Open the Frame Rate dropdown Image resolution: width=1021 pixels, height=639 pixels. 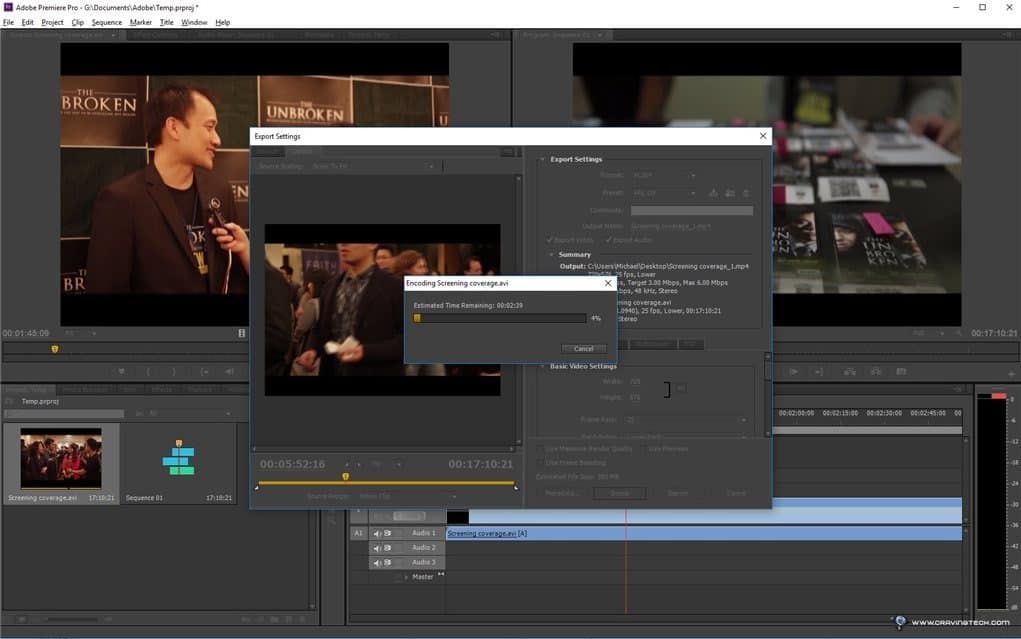tap(686, 420)
